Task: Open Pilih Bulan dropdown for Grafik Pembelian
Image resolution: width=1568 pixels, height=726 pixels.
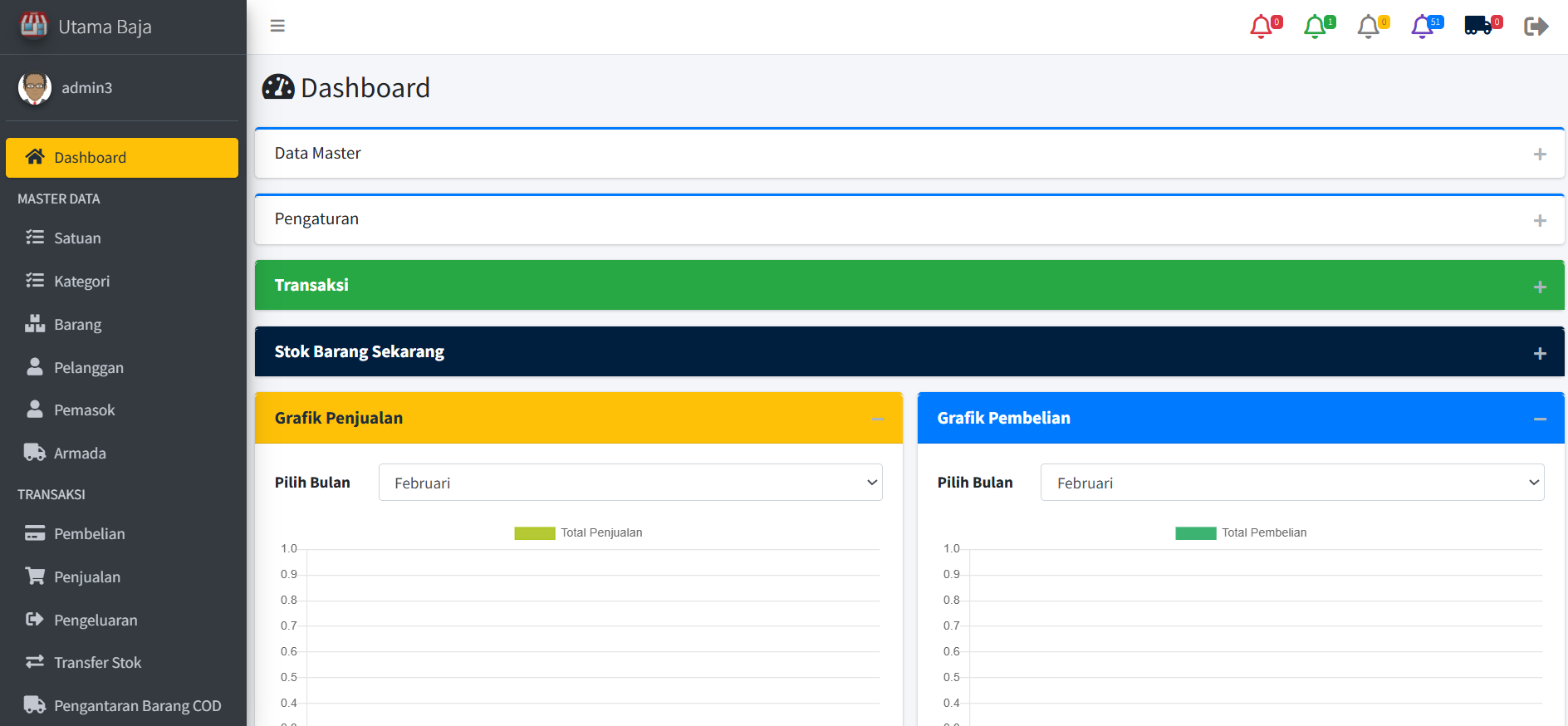Action: (x=1291, y=483)
